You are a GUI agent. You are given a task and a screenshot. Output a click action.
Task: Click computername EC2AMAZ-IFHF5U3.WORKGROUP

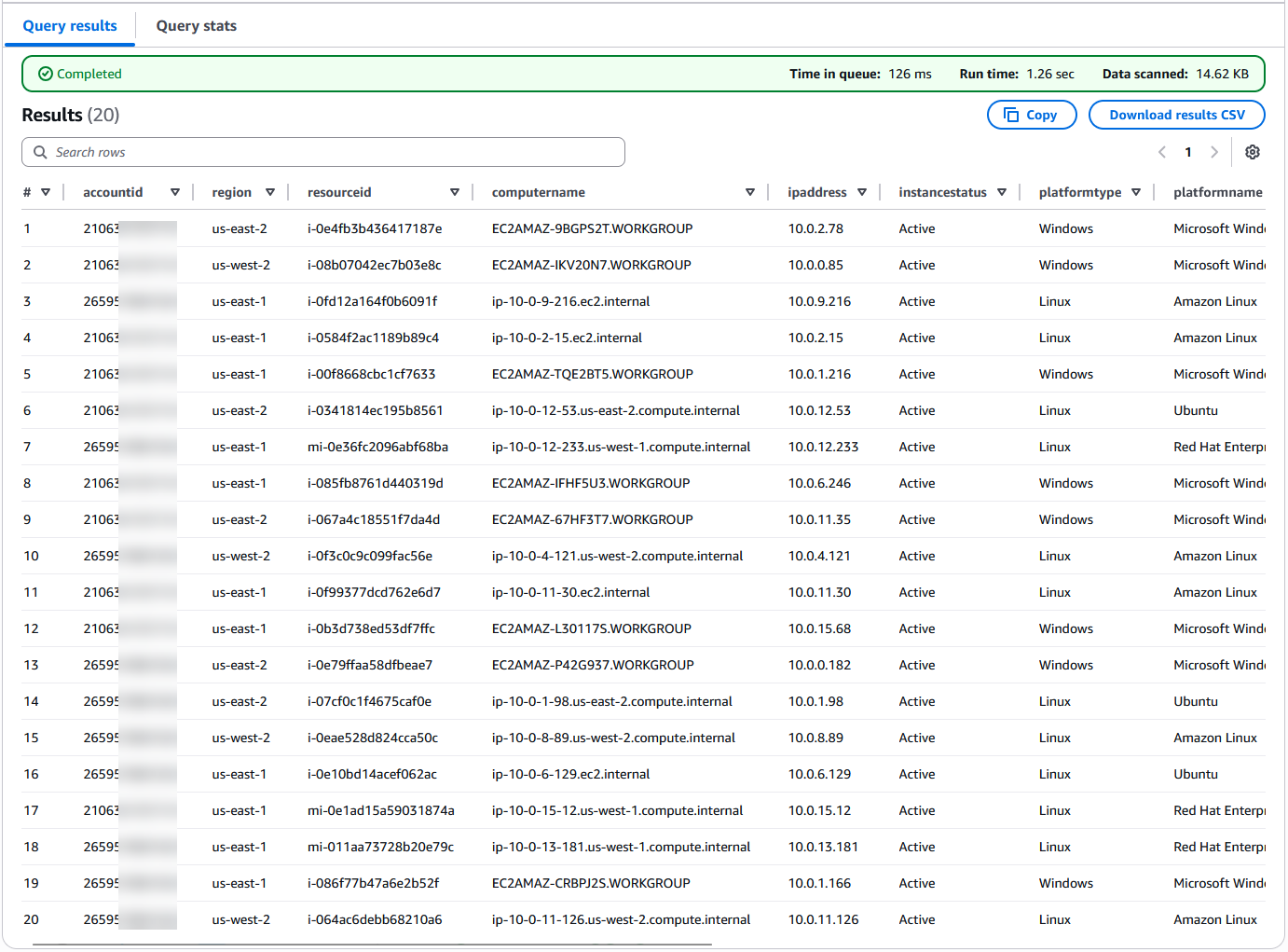pos(591,483)
